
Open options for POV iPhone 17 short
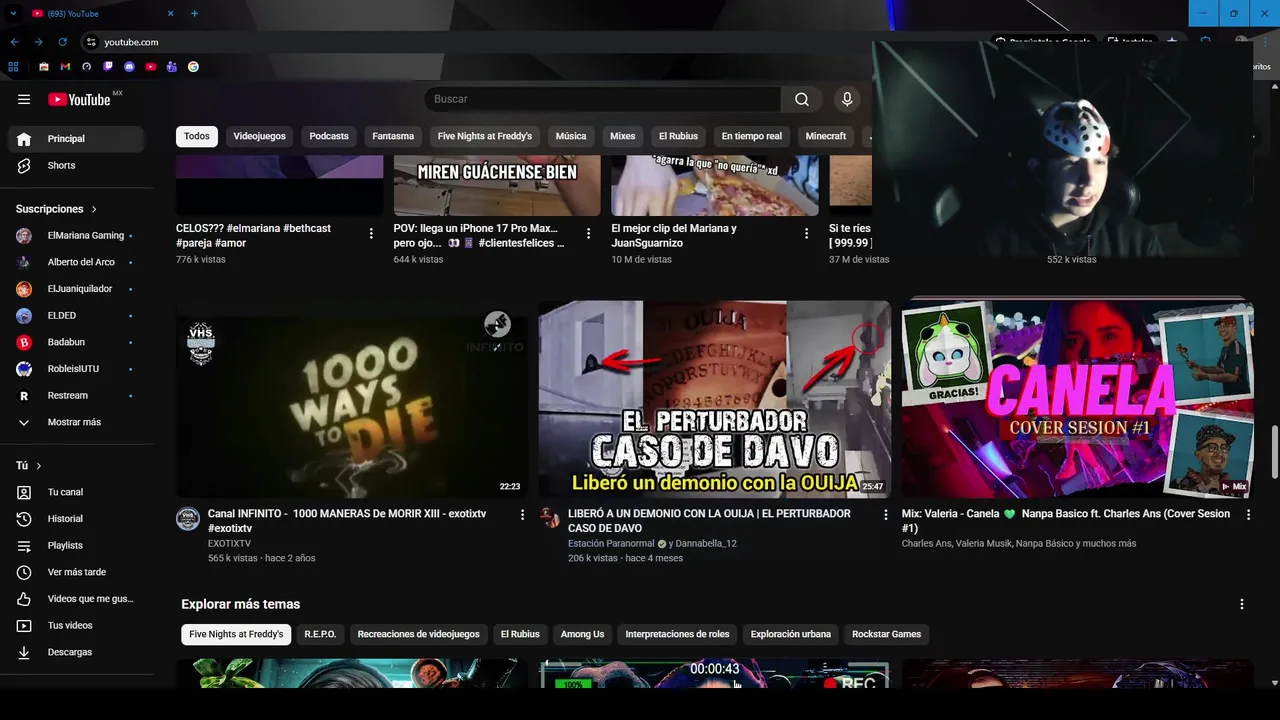click(x=588, y=233)
